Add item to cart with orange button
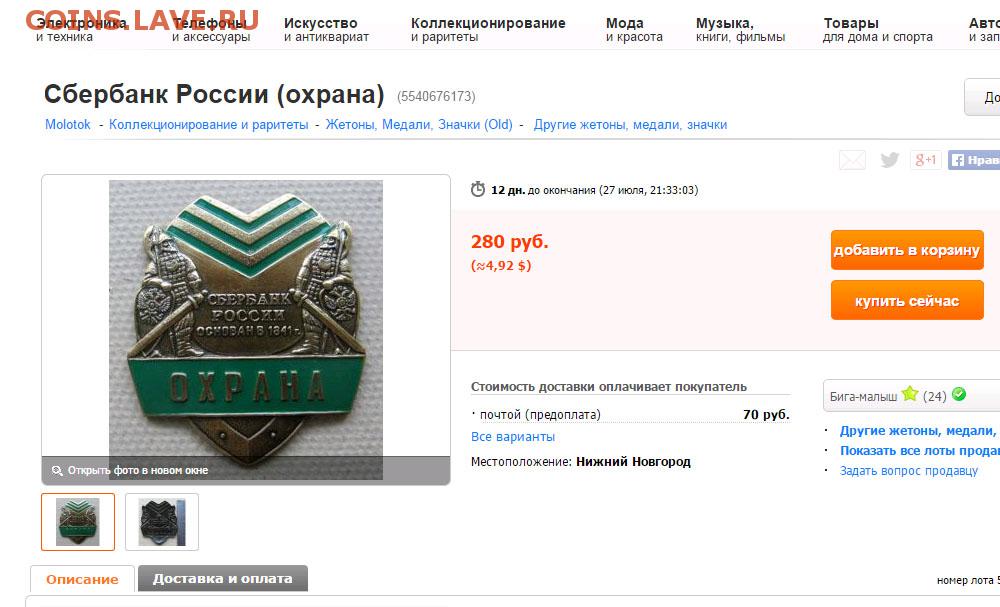The image size is (1000, 607). coord(907,250)
